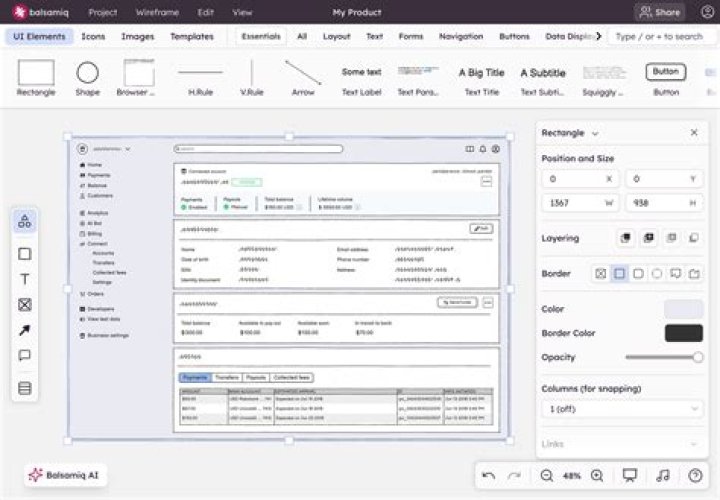Click the Border Color swatch
Screen dimensions: 720x500
click(x=683, y=333)
